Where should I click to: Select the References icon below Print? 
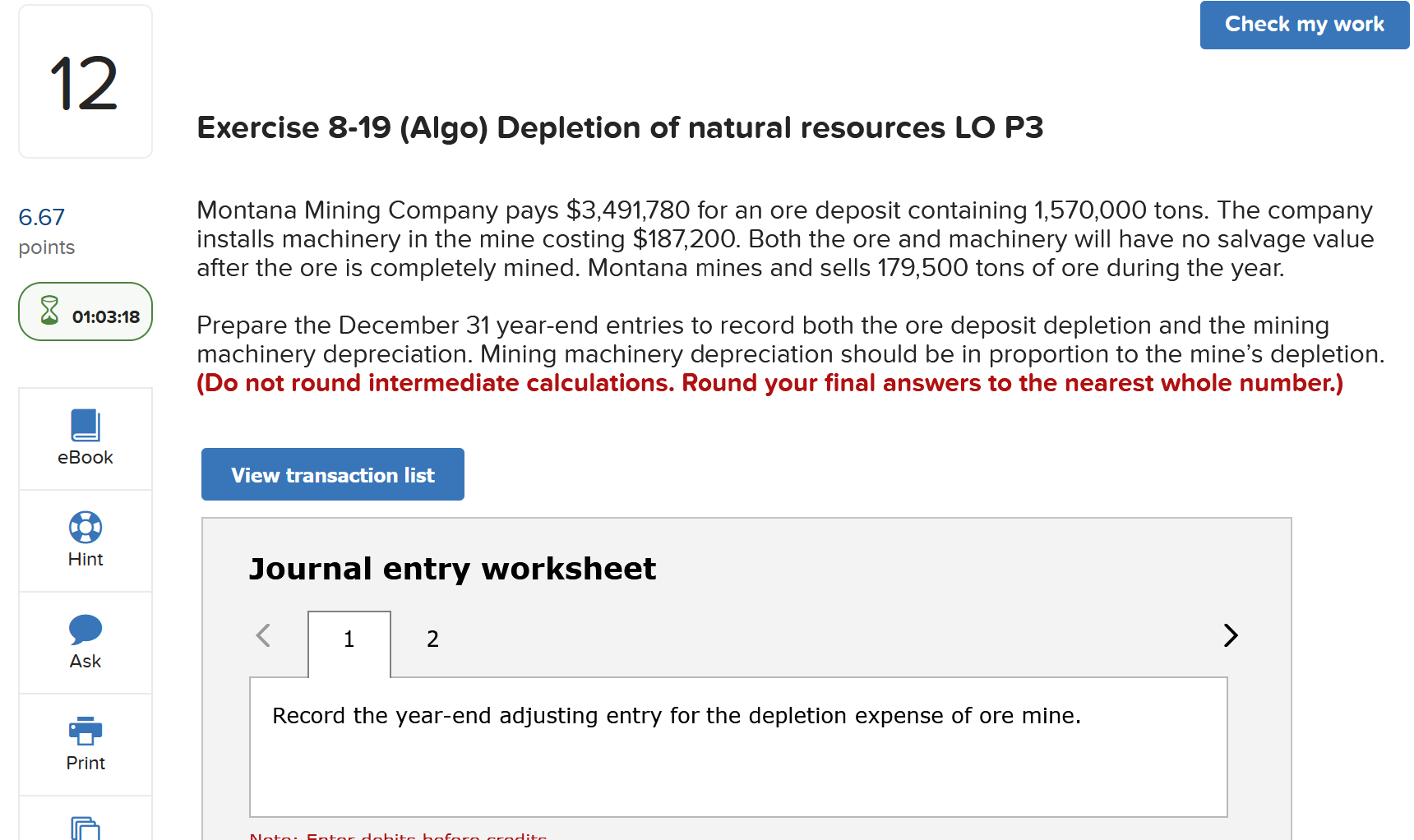coord(85,828)
